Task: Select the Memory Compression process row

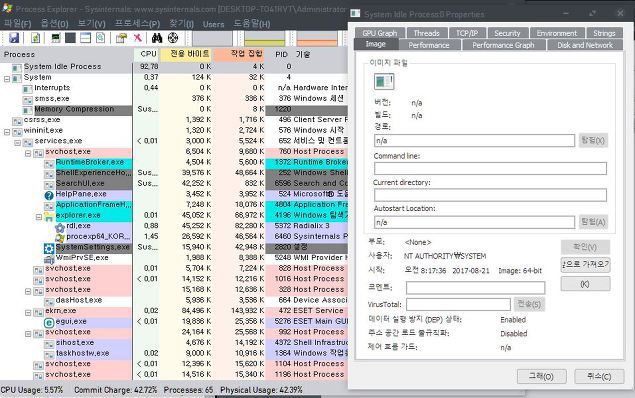Action: tap(174, 110)
